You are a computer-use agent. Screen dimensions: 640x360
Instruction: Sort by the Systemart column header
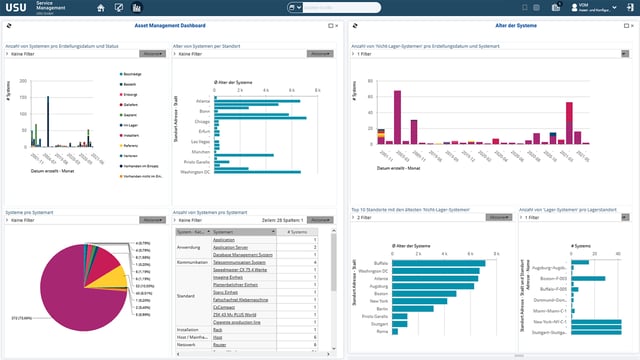coord(244,232)
